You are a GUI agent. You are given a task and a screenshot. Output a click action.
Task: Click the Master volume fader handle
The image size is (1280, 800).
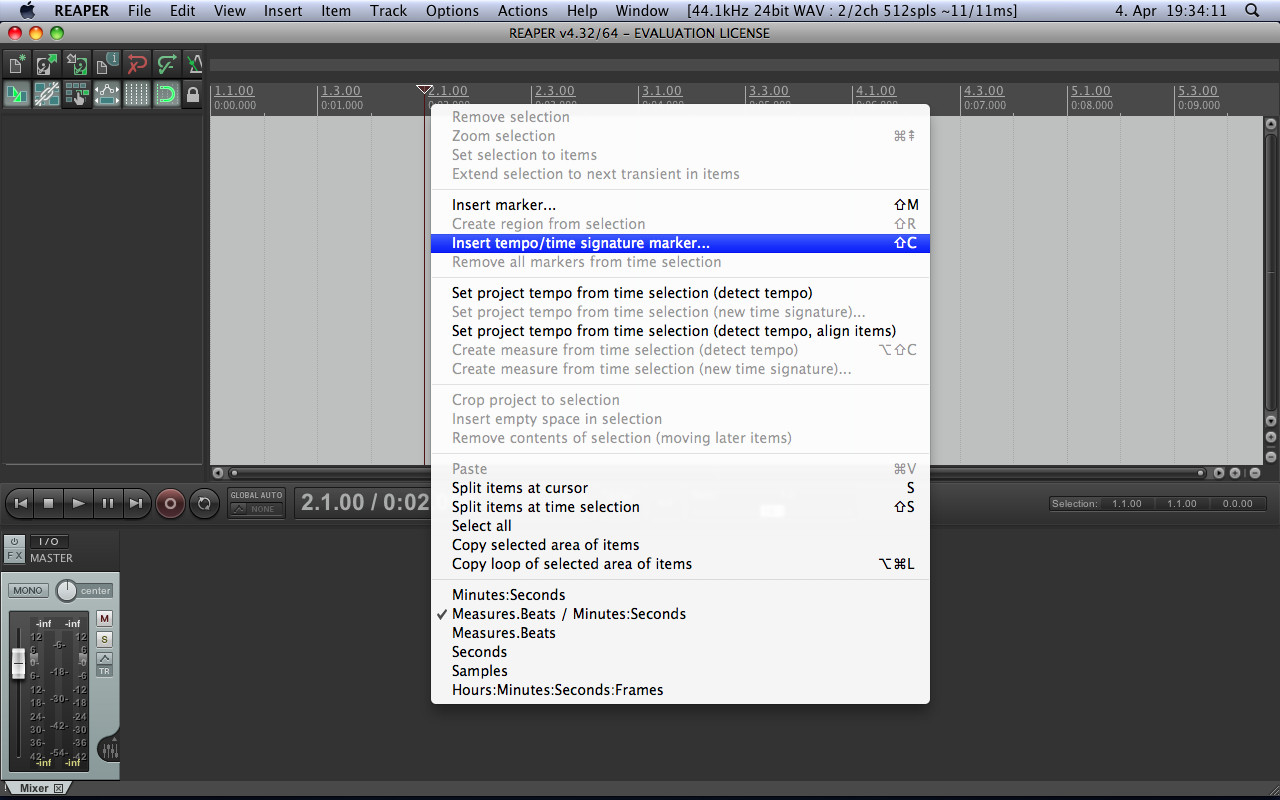point(18,663)
